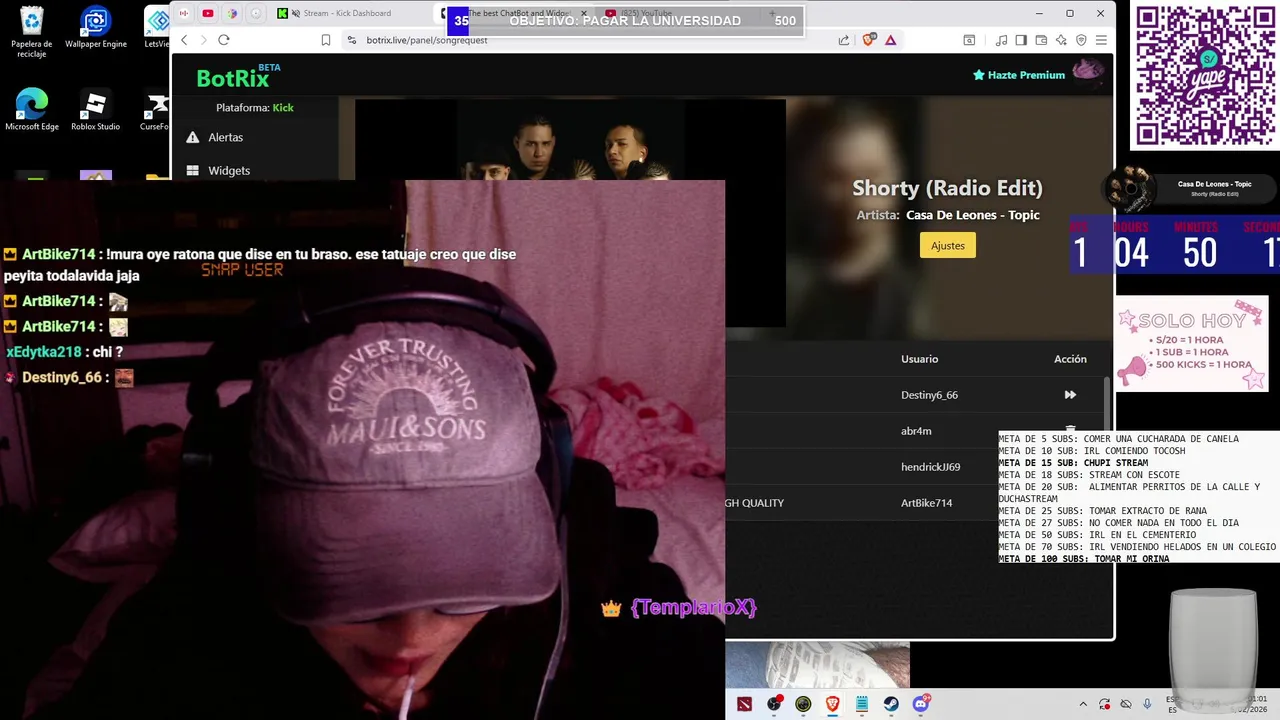The width and height of the screenshot is (1280, 720).
Task: Open the Brave playlist music note icon
Action: click(x=1002, y=40)
